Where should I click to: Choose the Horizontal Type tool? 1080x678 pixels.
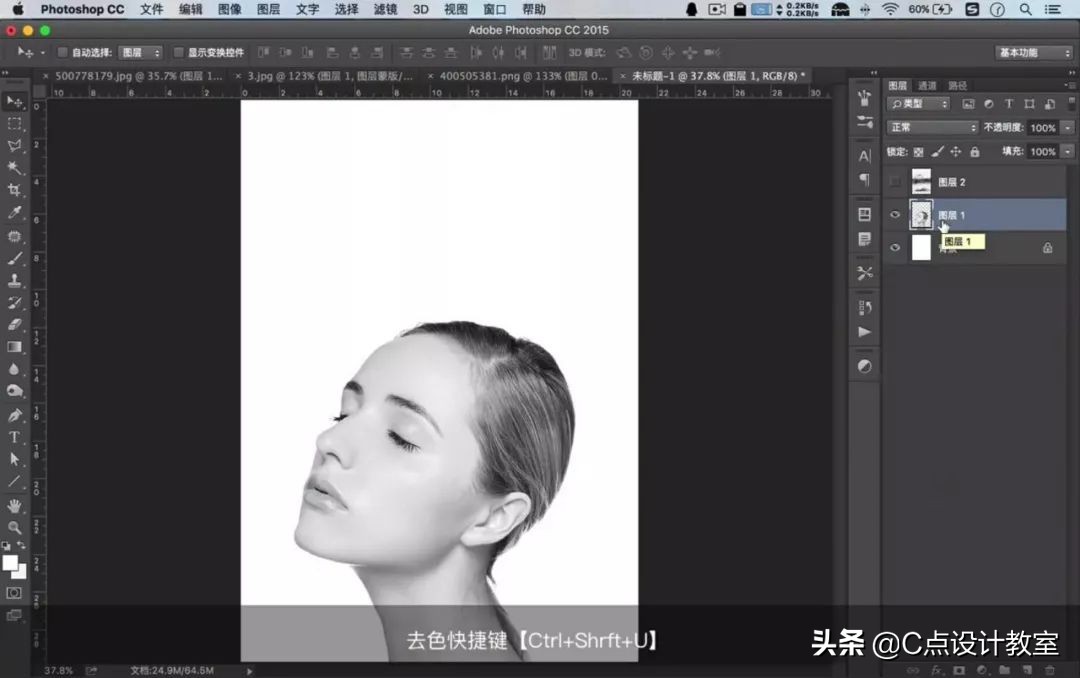coord(14,437)
